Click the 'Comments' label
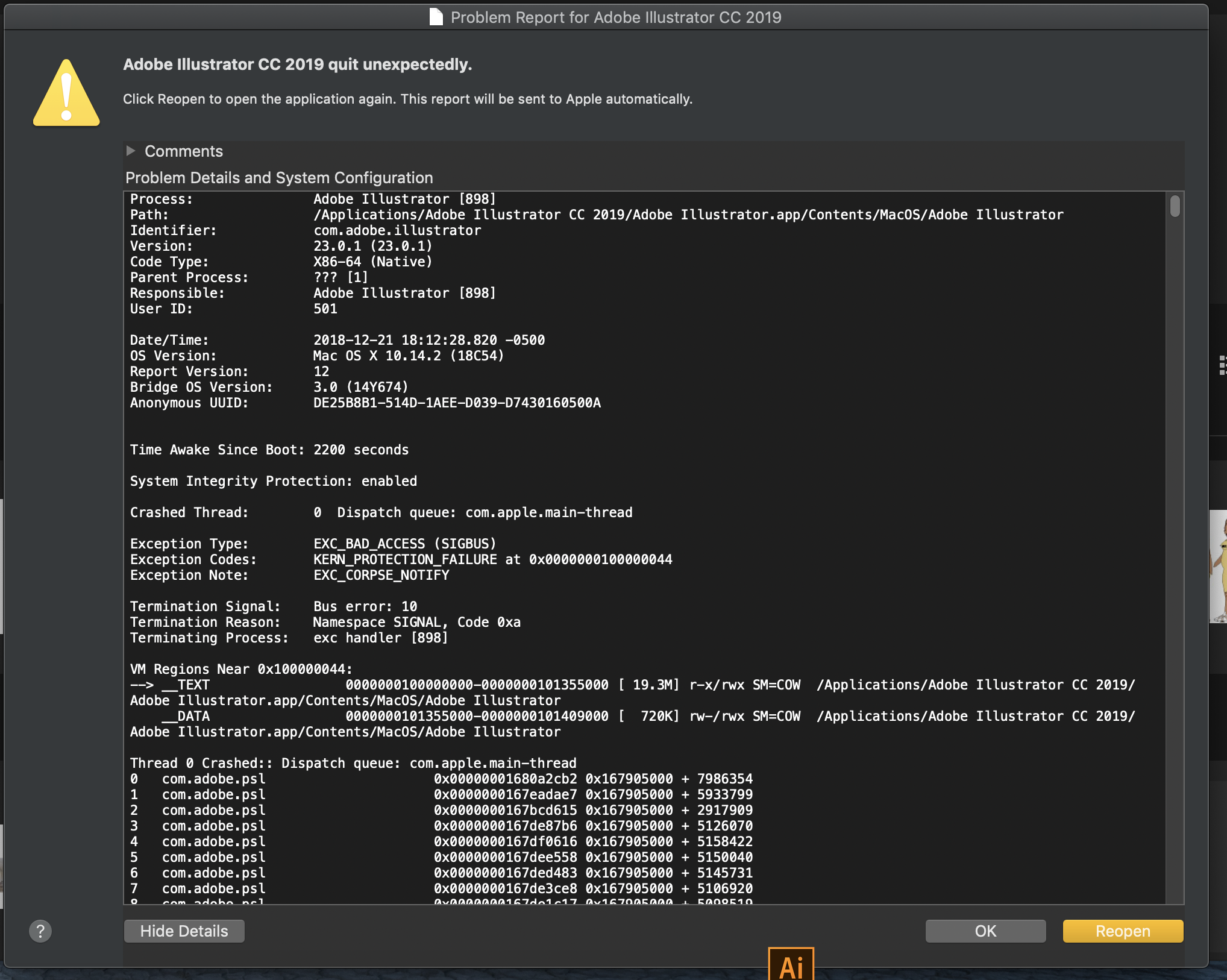The width and height of the screenshot is (1227, 980). click(184, 151)
